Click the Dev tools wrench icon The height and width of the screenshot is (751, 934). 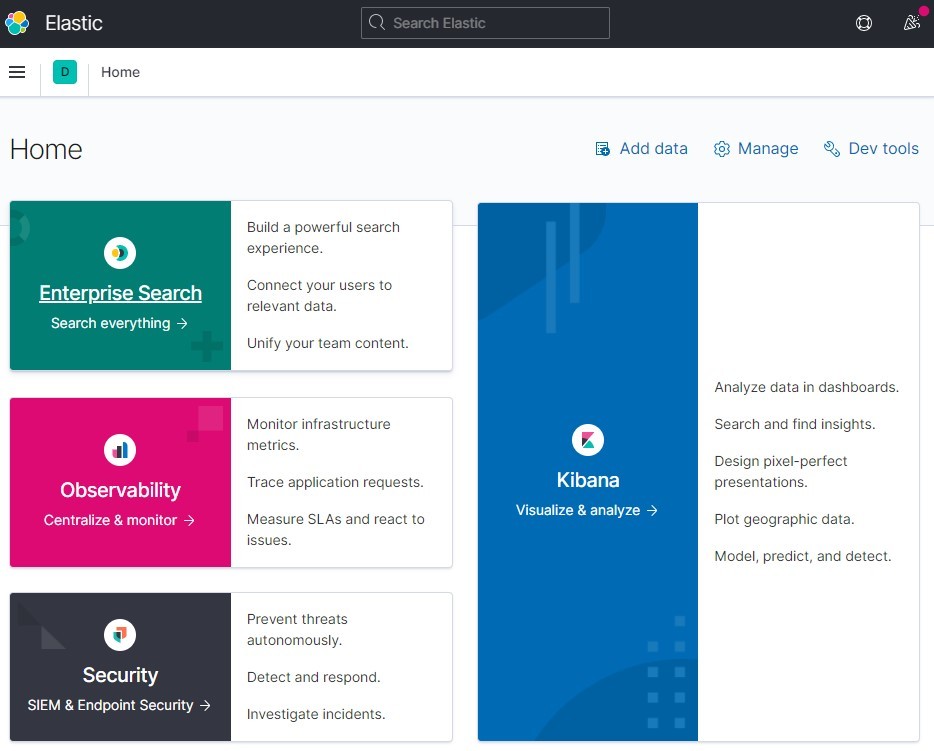click(x=832, y=148)
